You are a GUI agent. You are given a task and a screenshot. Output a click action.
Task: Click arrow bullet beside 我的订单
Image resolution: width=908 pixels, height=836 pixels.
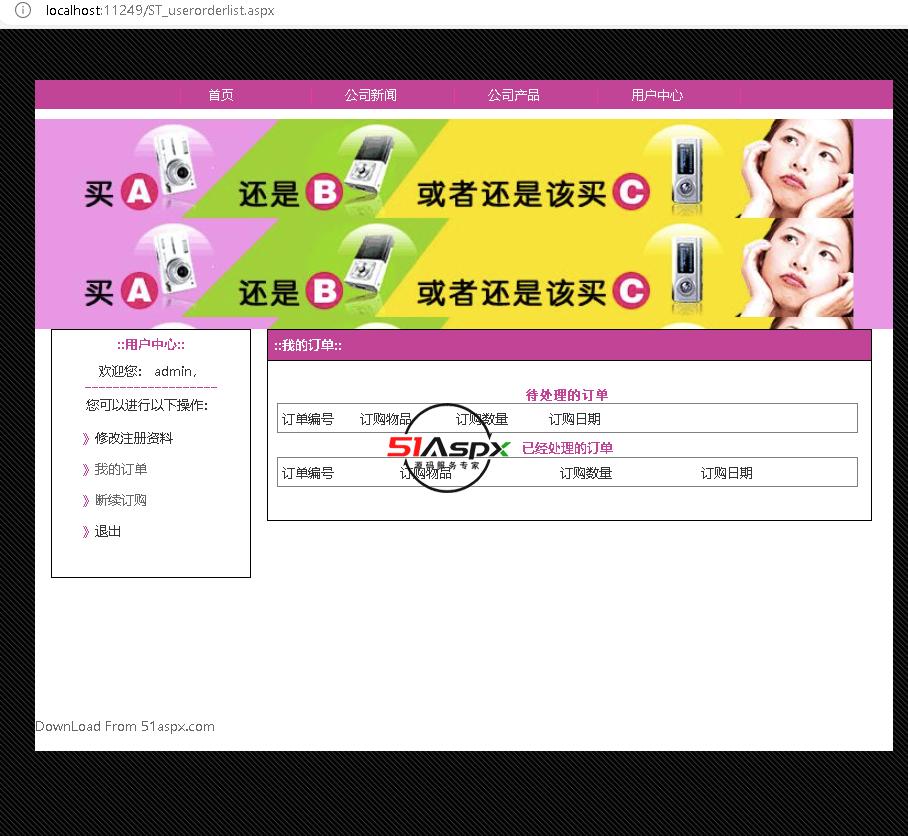pyautogui.click(x=86, y=470)
